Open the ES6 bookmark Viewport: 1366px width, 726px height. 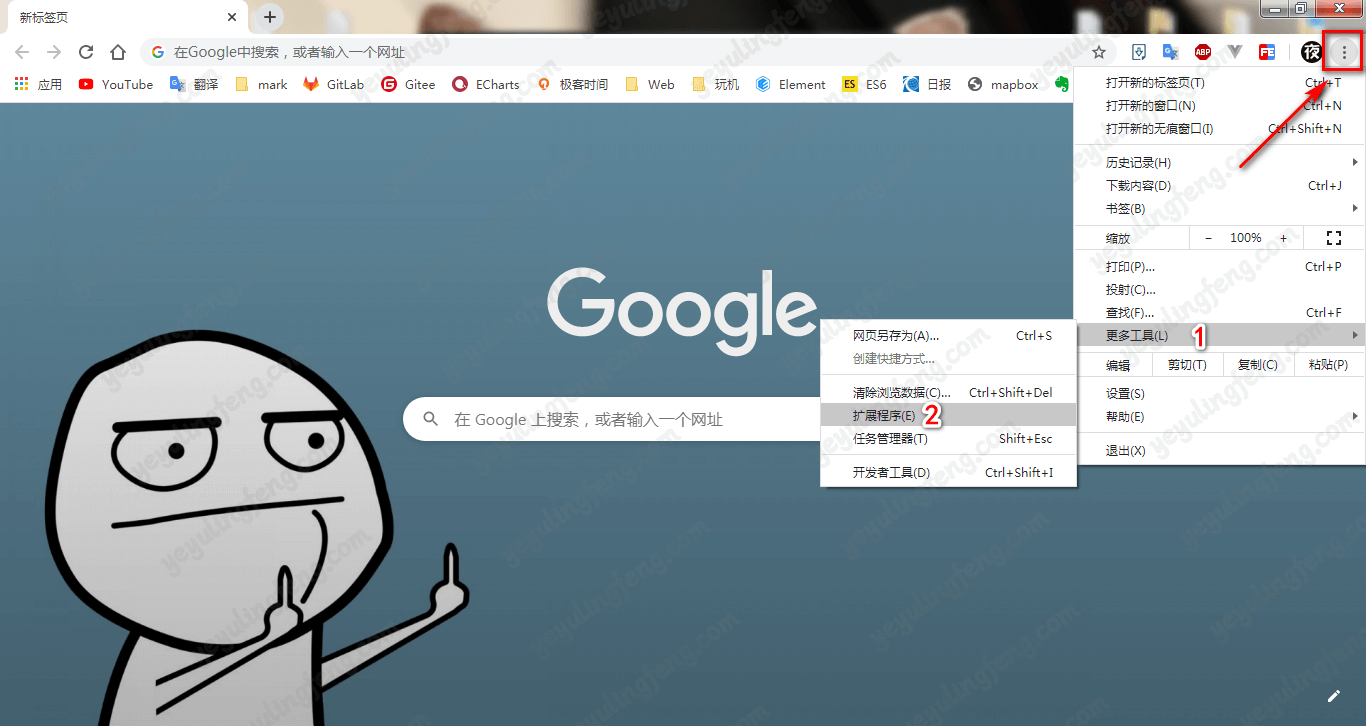pos(864,85)
